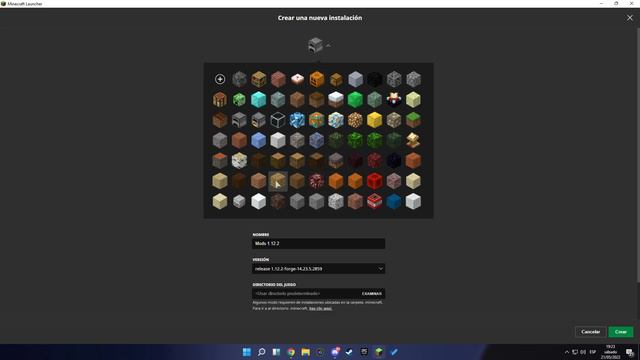Select the empty glass block icon

278,120
